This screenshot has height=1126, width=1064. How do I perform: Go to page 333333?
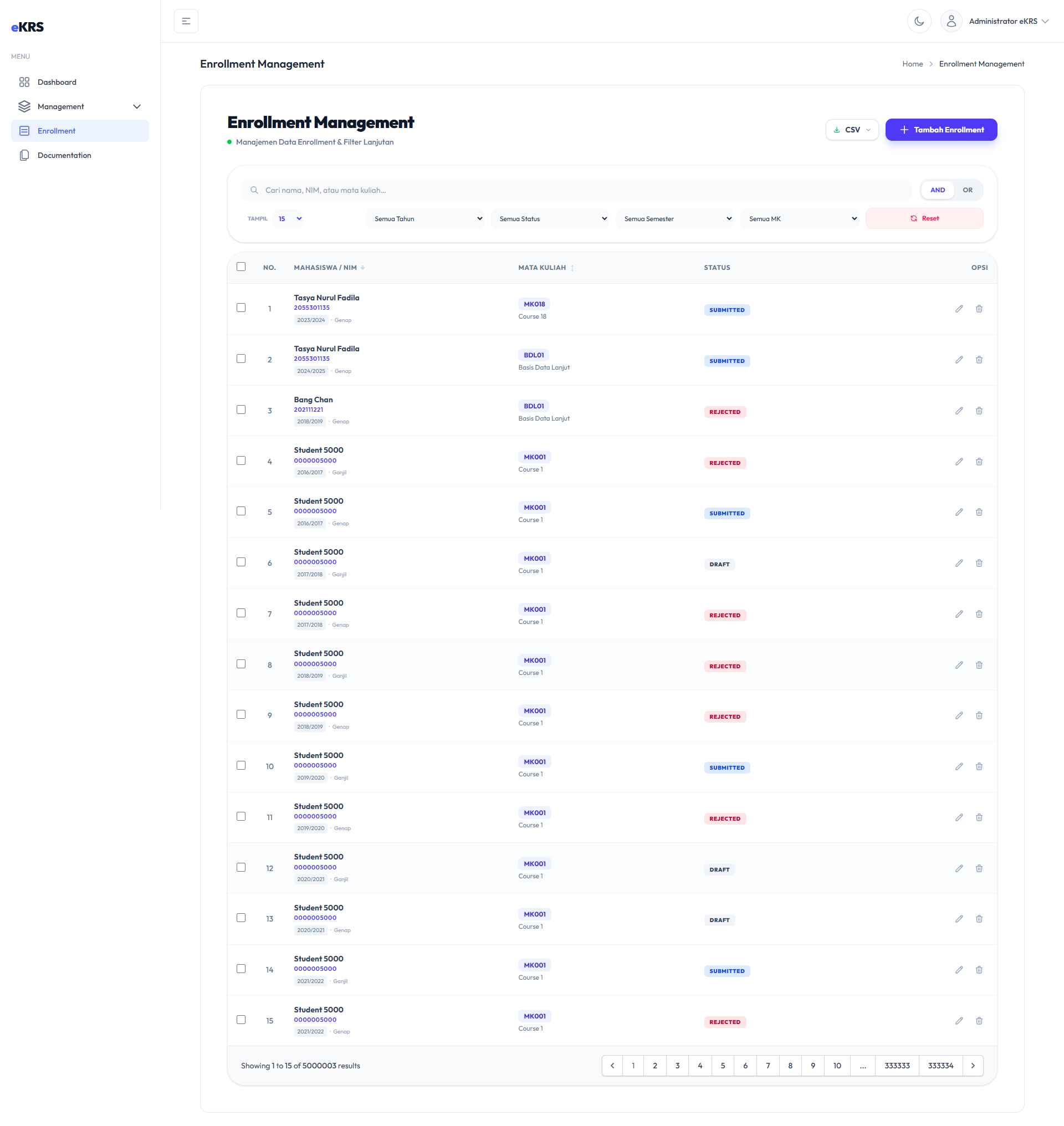click(x=897, y=1066)
